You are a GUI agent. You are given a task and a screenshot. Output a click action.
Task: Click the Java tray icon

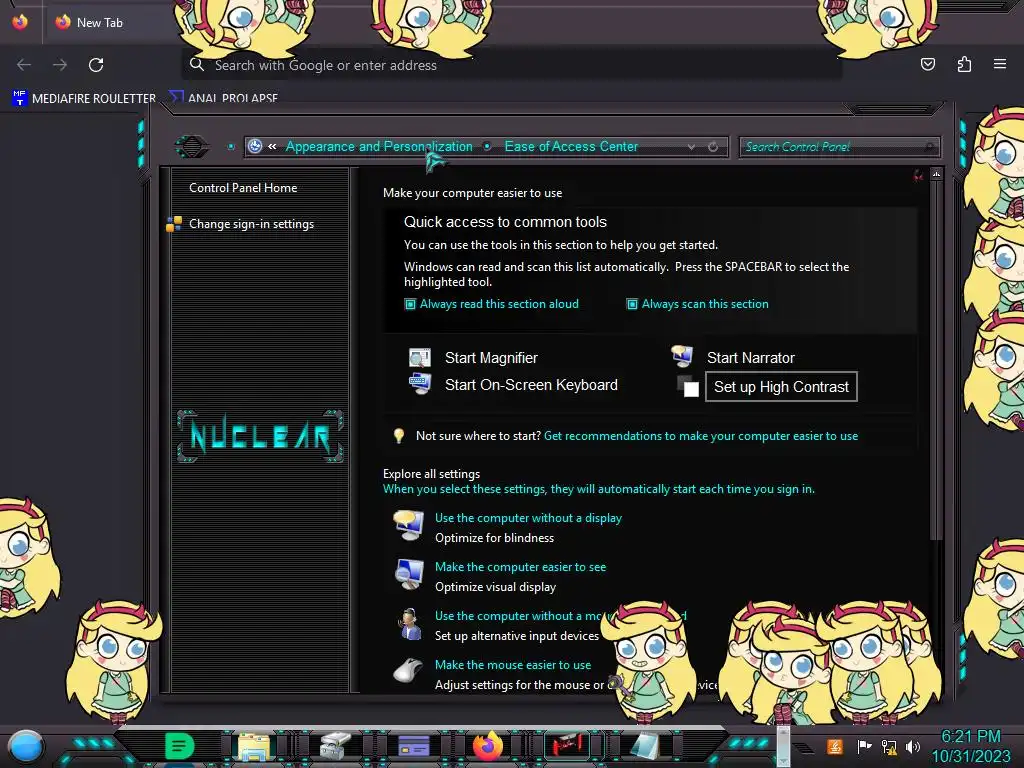point(835,746)
